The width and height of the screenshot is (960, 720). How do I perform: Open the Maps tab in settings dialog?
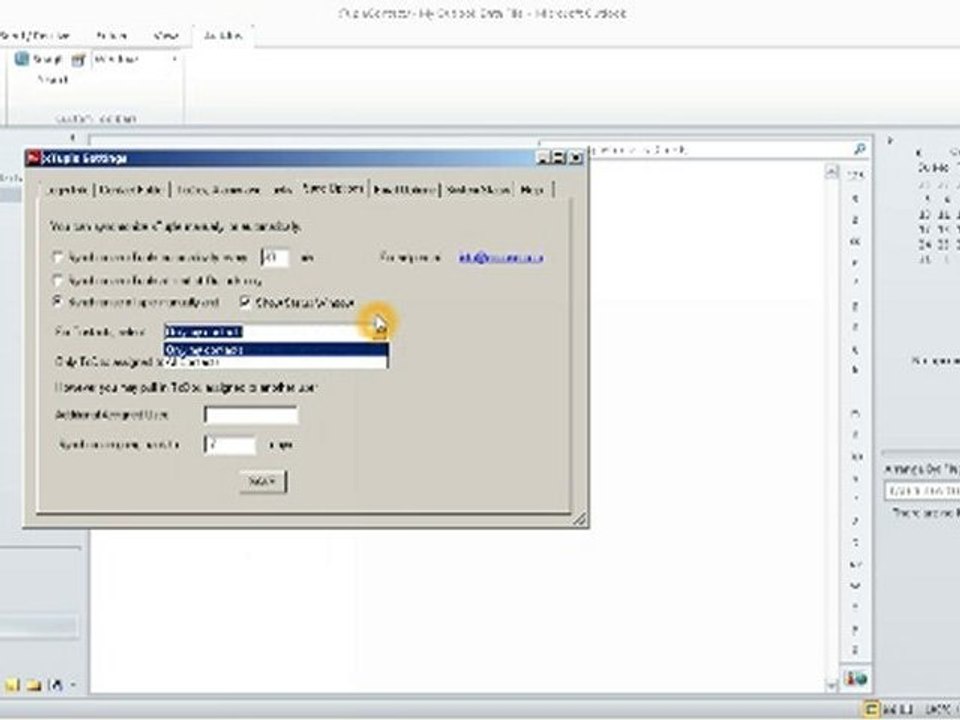(x=531, y=190)
